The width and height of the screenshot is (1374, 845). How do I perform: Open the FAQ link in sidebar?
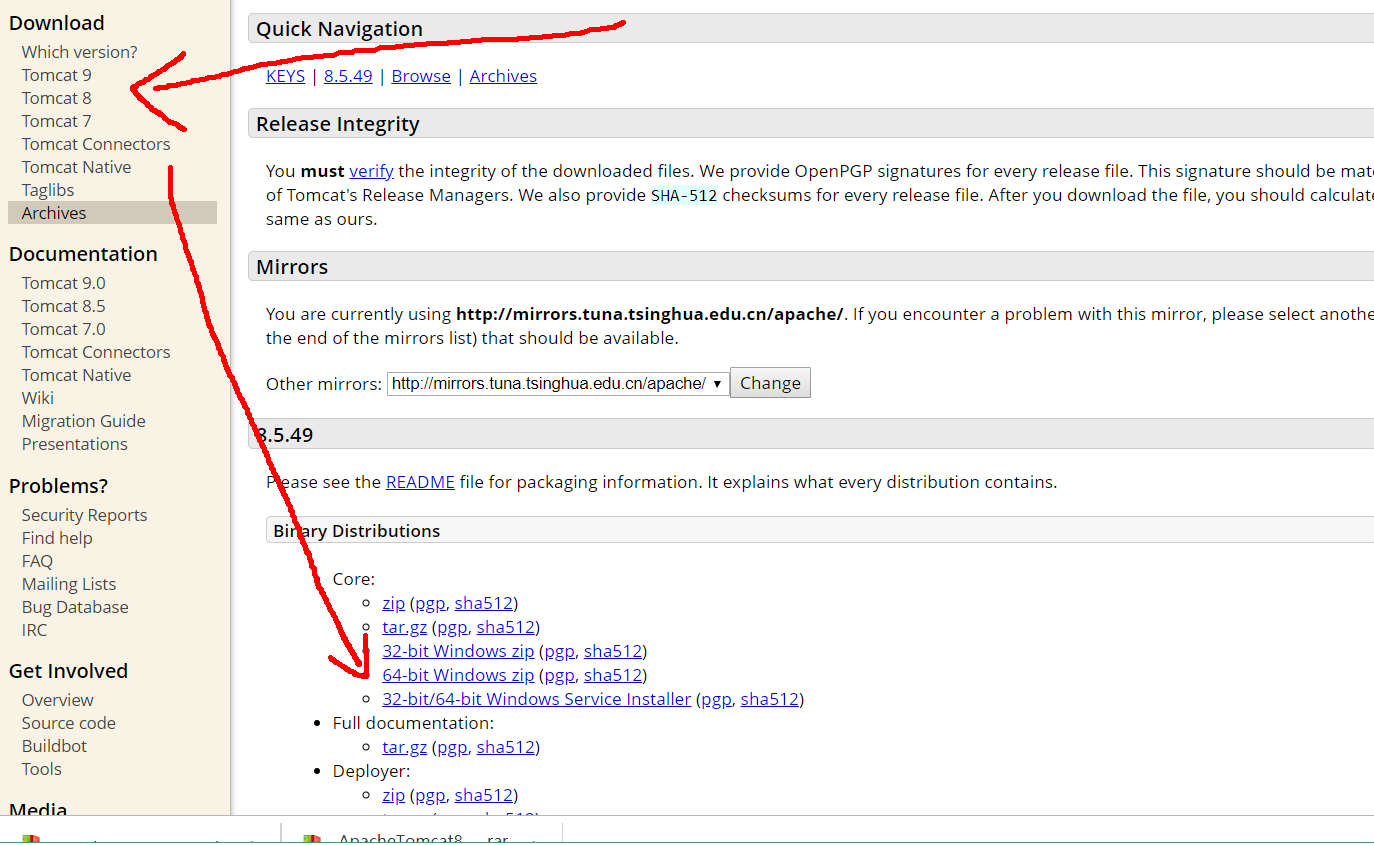coord(38,561)
